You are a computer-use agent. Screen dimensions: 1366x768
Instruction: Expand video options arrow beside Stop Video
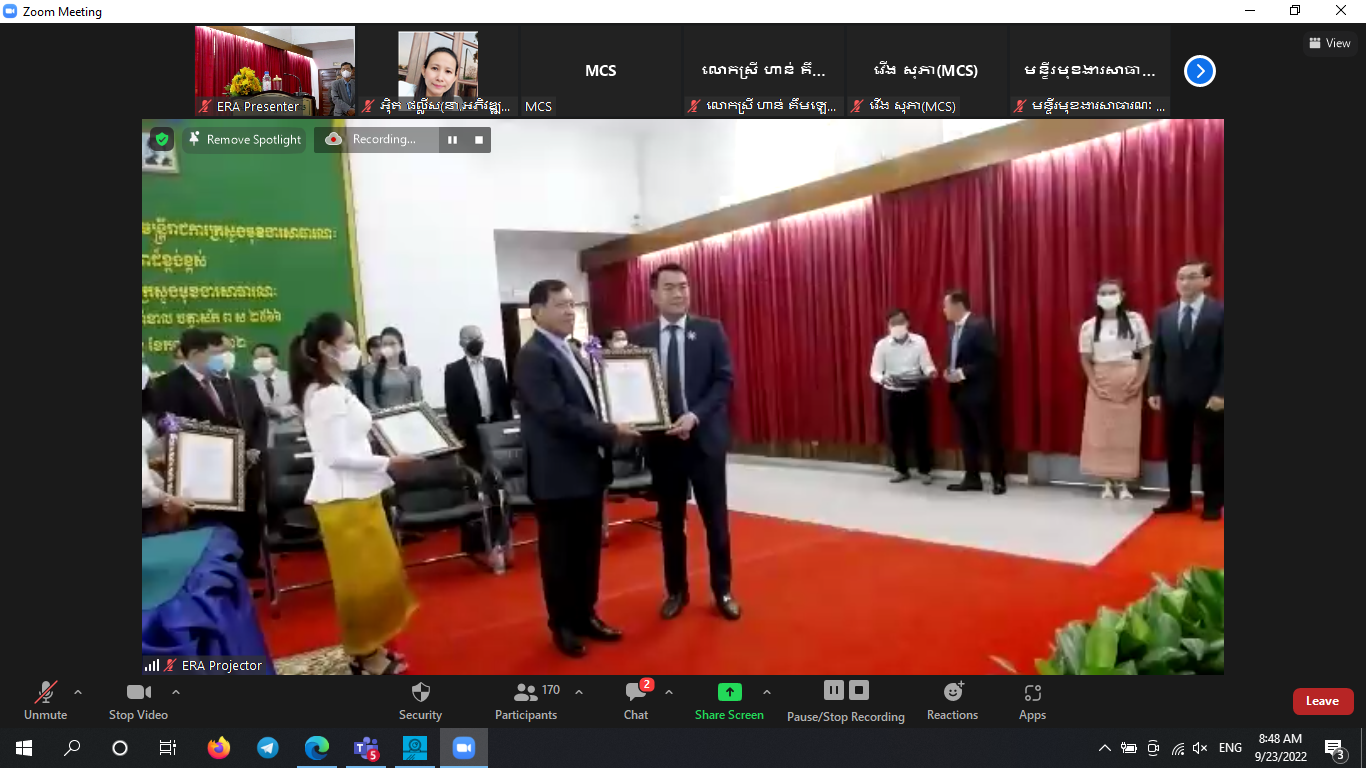tap(176, 692)
